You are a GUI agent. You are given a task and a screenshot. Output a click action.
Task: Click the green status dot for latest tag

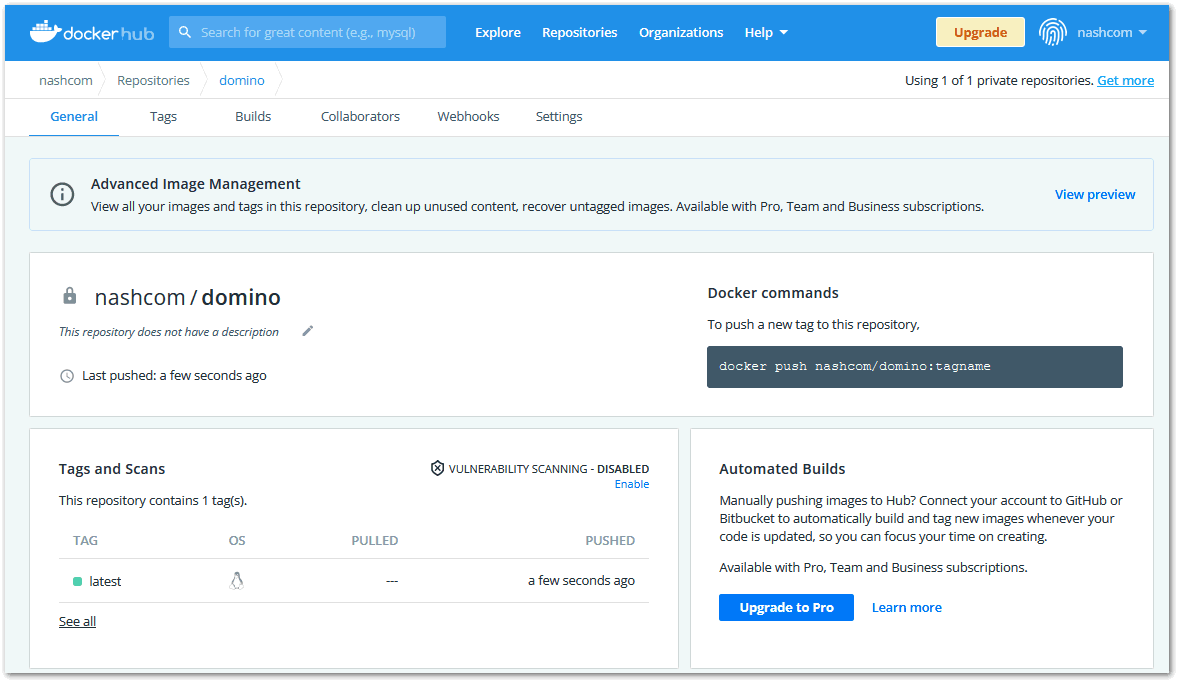[77, 581]
